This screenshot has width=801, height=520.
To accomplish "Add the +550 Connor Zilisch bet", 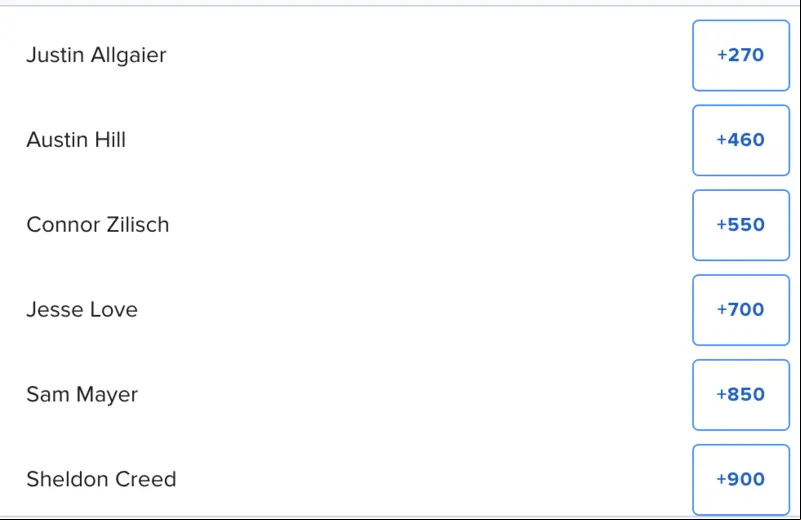I will (741, 225).
